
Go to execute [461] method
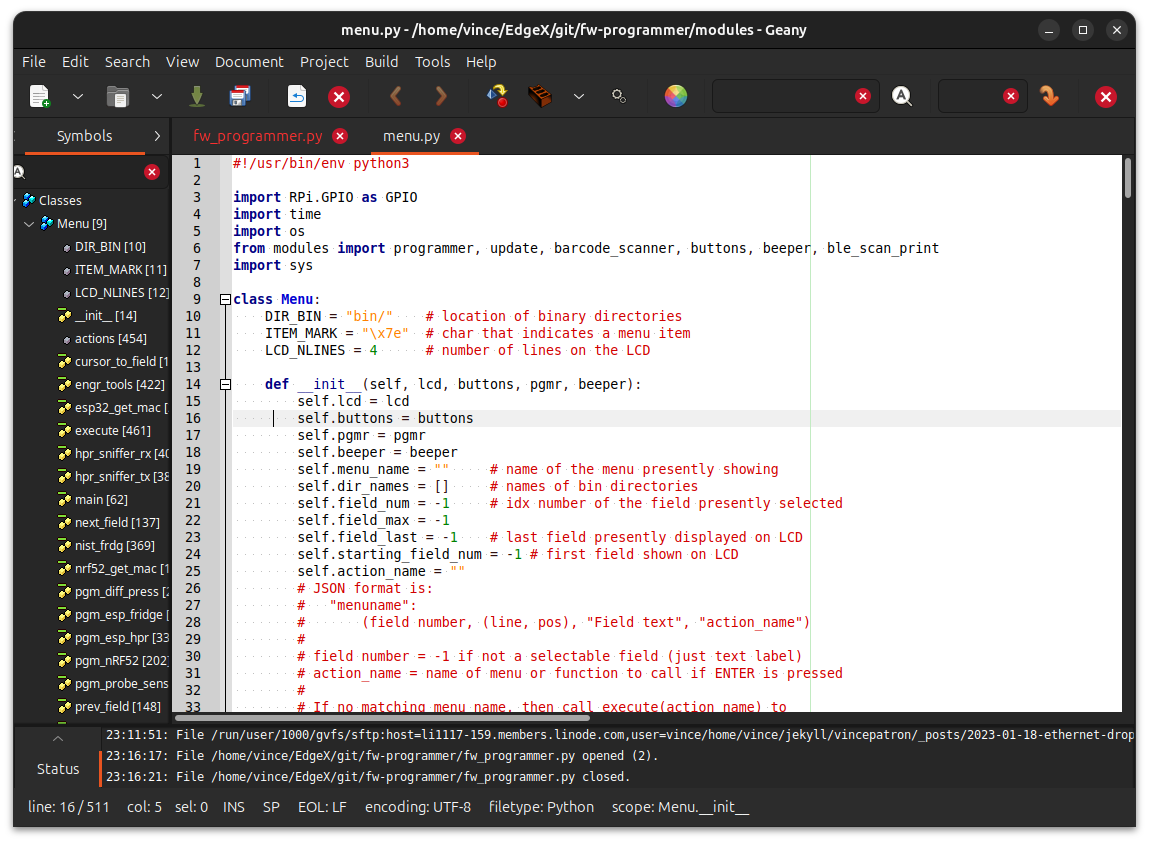(x=112, y=430)
